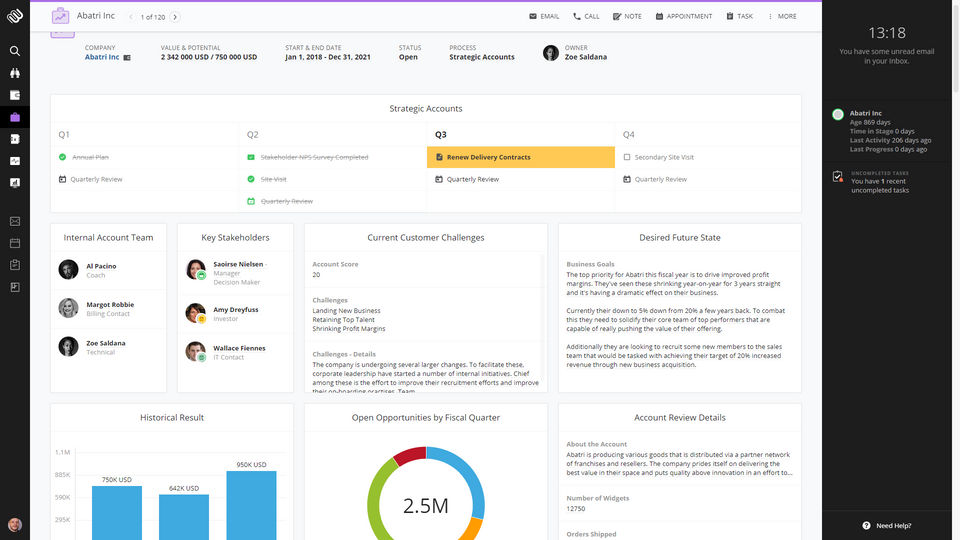Click Email in the top action bar
This screenshot has width=960, height=540.
(544, 16)
